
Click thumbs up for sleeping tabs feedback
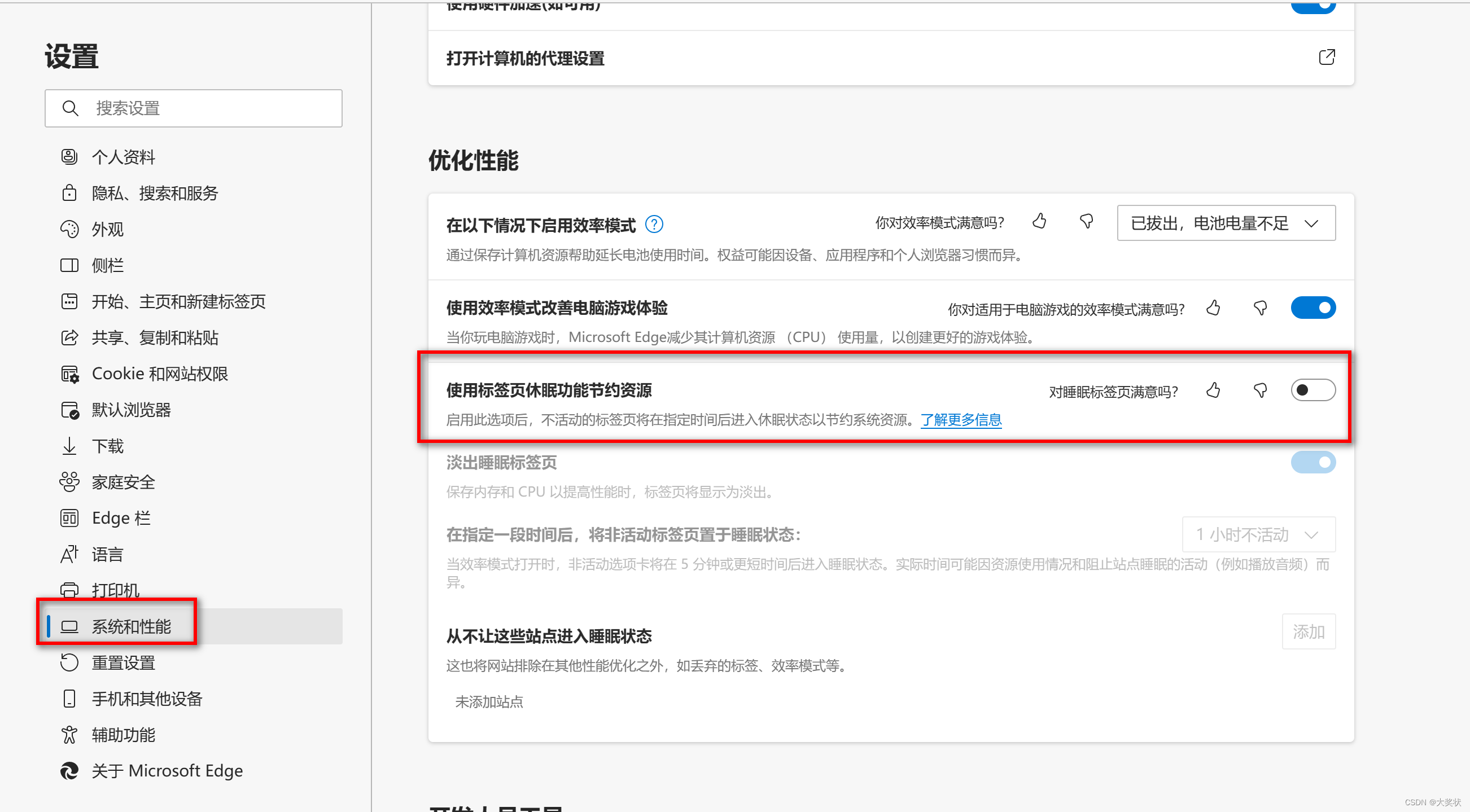1213,390
